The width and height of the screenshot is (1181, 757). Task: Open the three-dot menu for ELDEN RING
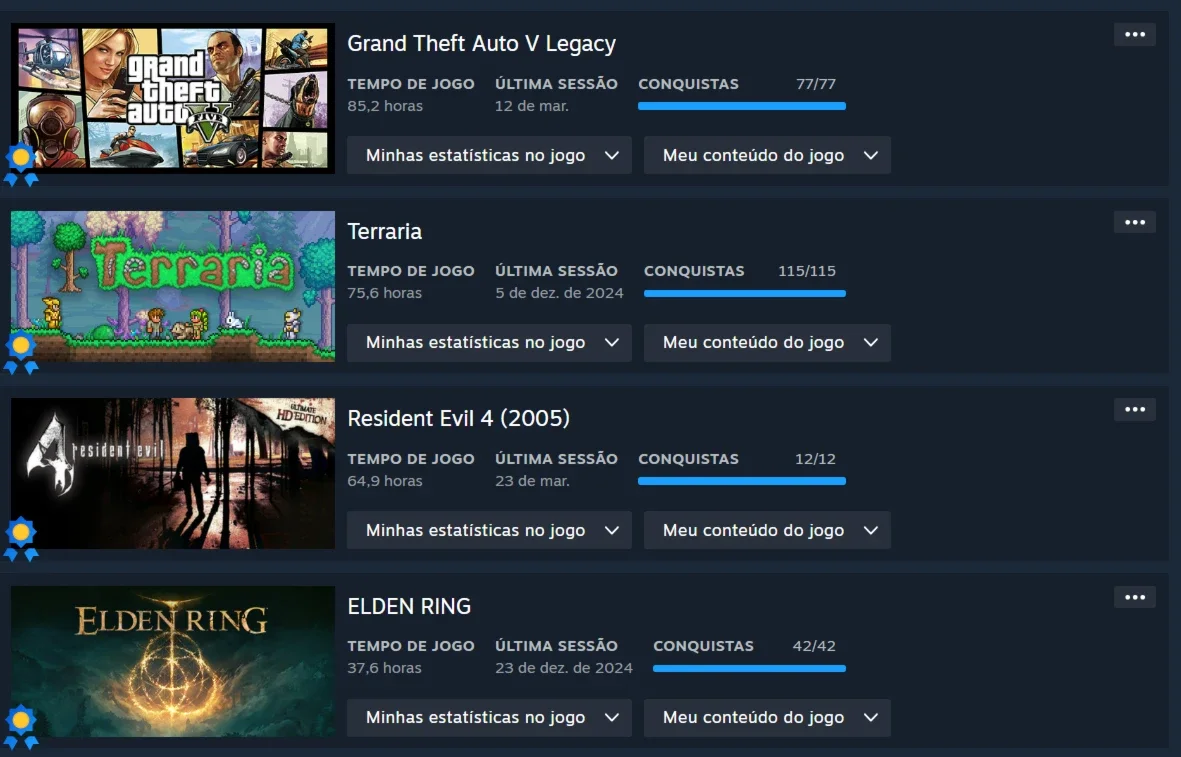[x=1134, y=597]
